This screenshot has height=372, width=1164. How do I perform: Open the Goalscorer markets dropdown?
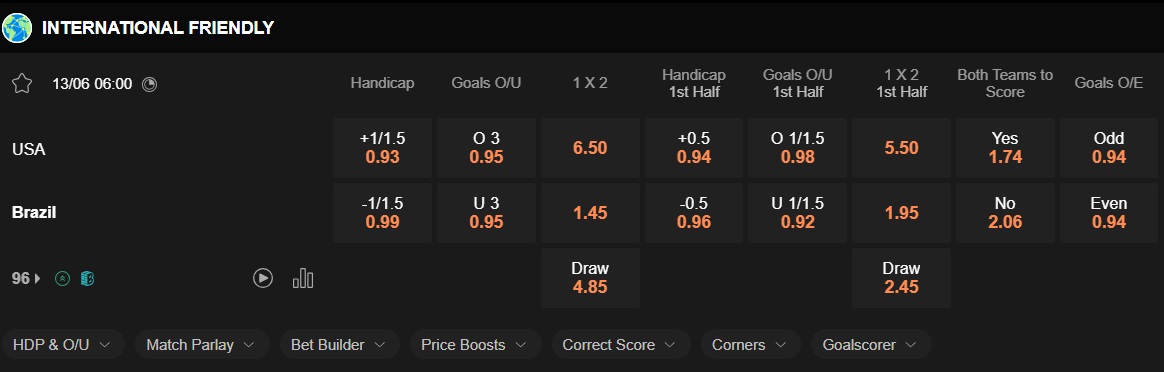point(871,345)
